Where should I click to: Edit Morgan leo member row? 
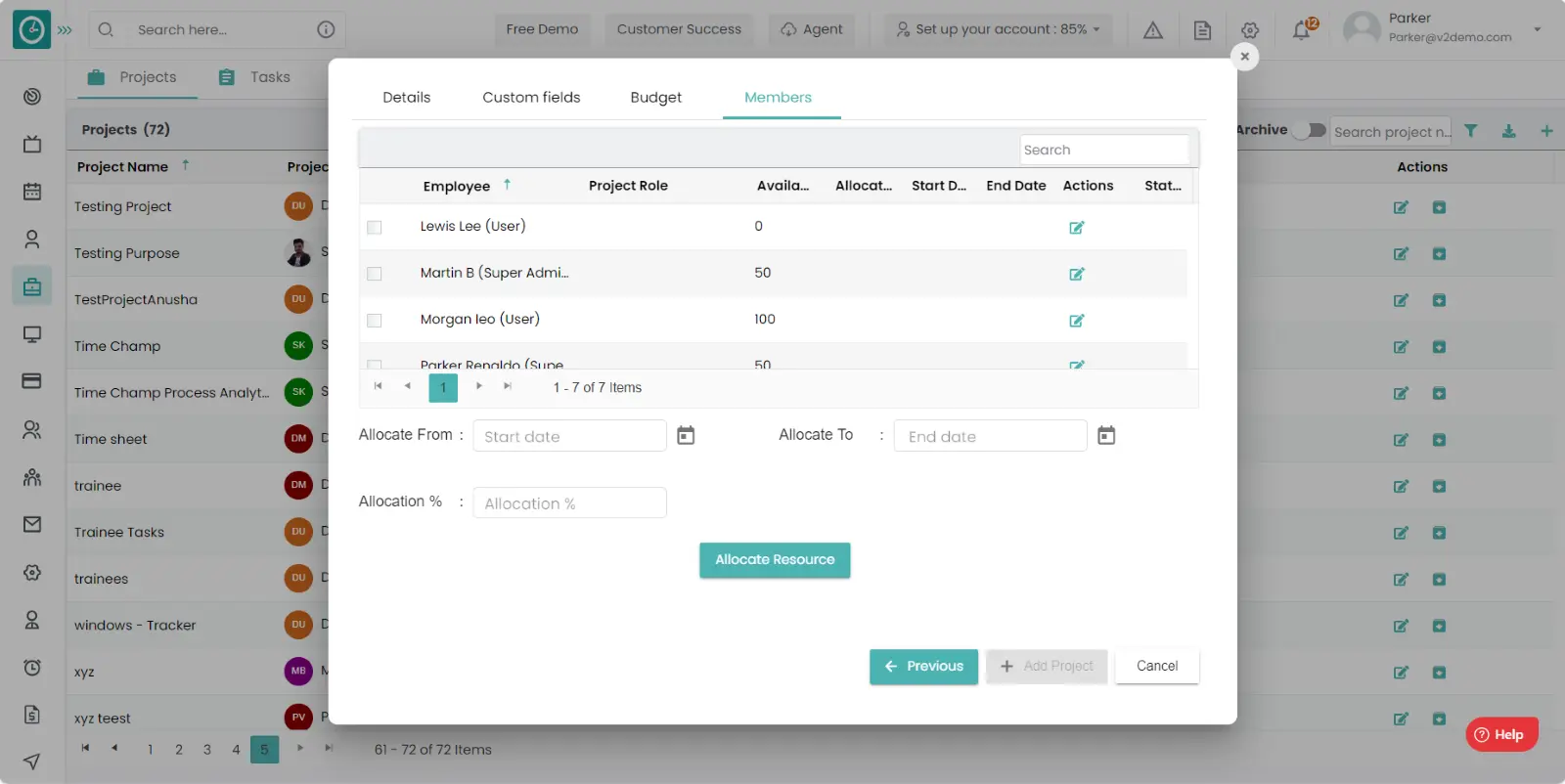pos(1077,321)
